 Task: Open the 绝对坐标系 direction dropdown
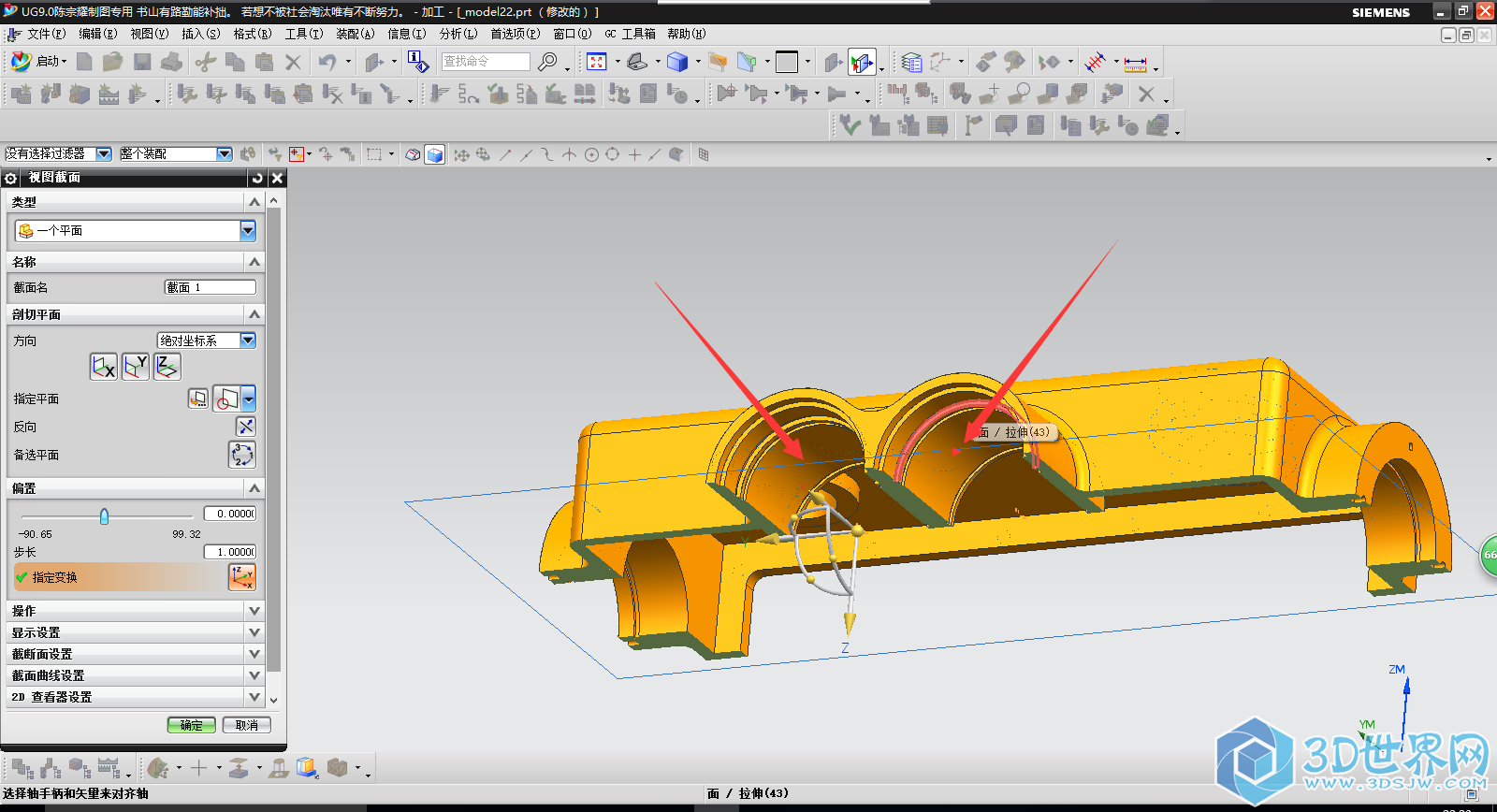pyautogui.click(x=248, y=341)
